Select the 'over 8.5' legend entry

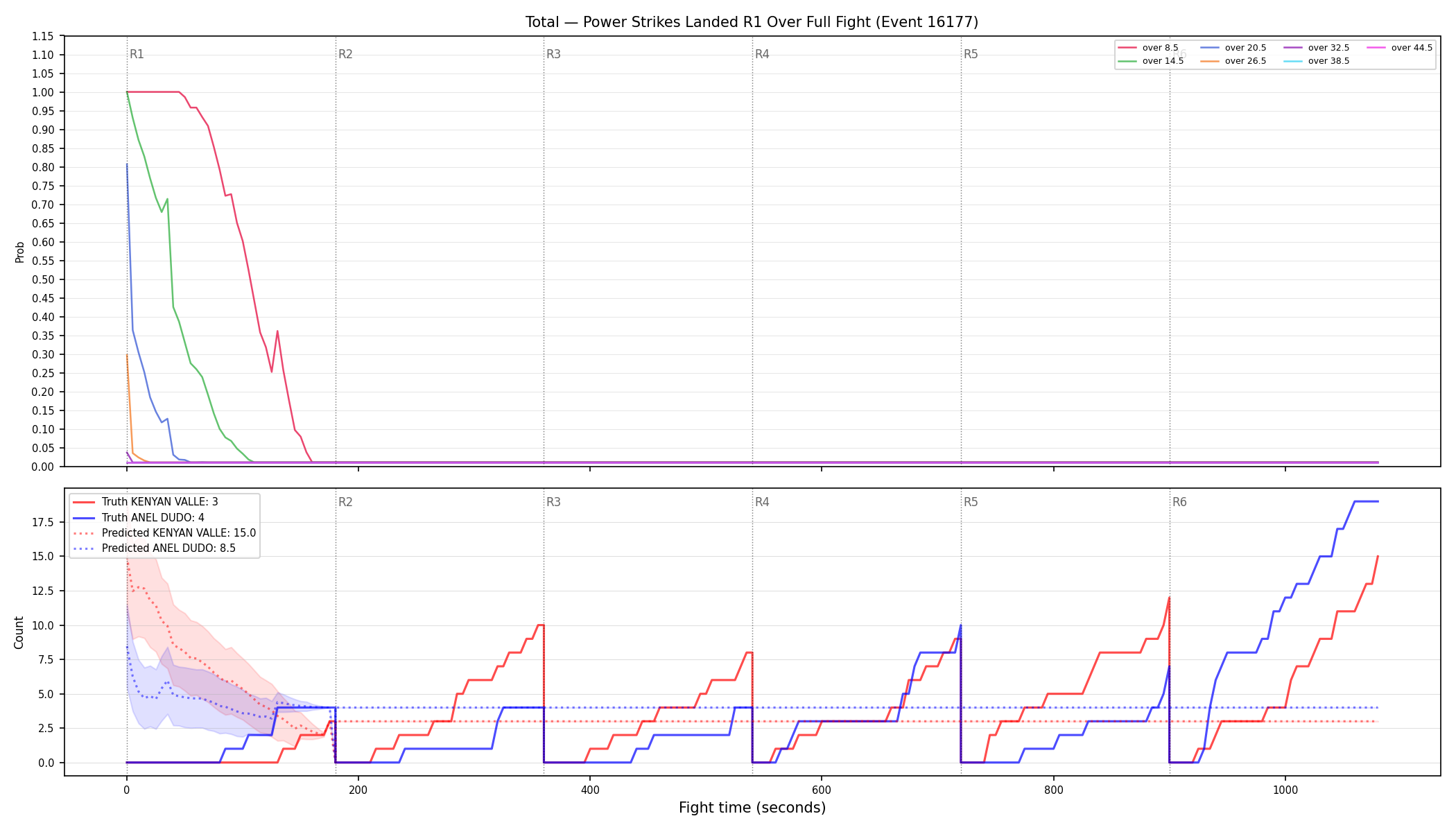(x=1148, y=48)
